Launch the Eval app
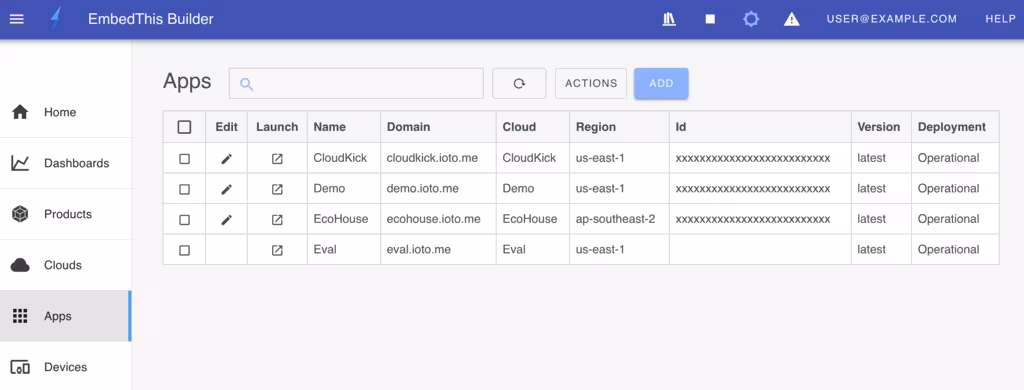 pyautogui.click(x=277, y=250)
